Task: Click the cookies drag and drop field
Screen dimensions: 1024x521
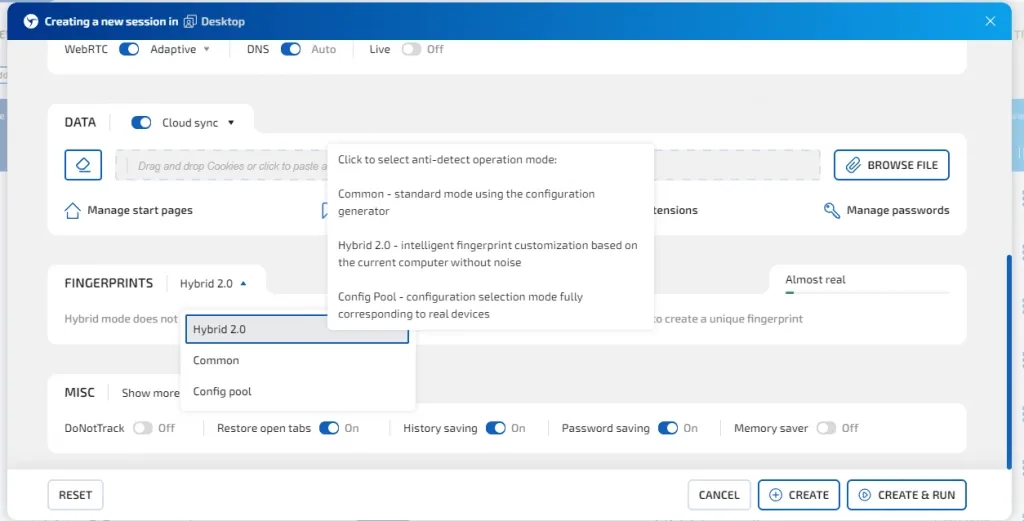Action: (220, 166)
